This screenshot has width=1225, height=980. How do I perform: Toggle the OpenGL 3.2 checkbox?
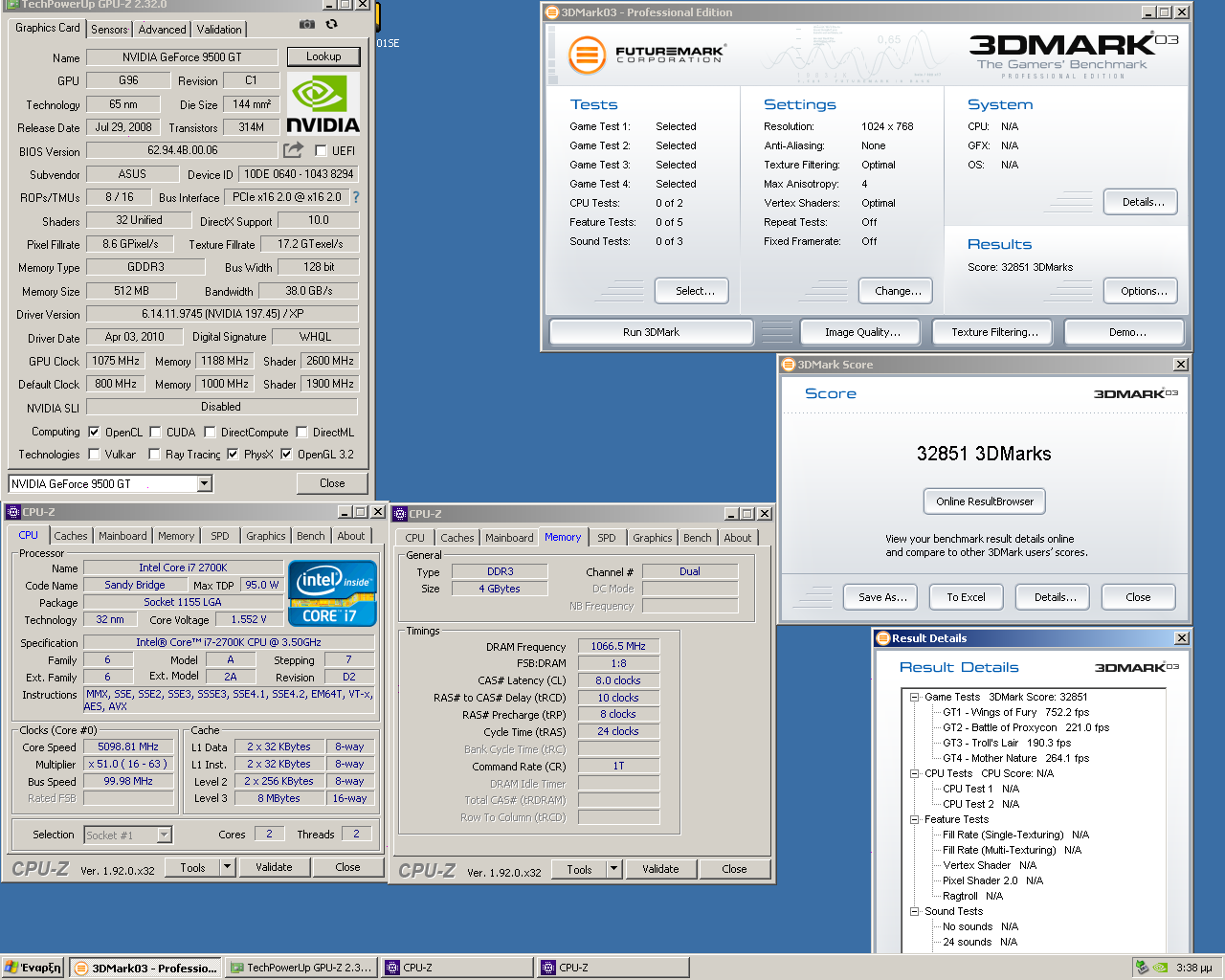click(x=286, y=455)
